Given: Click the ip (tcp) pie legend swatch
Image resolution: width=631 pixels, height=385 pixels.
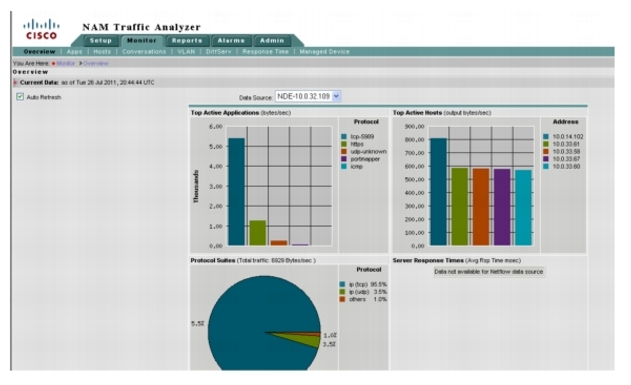Looking at the screenshot, I should (342, 284).
